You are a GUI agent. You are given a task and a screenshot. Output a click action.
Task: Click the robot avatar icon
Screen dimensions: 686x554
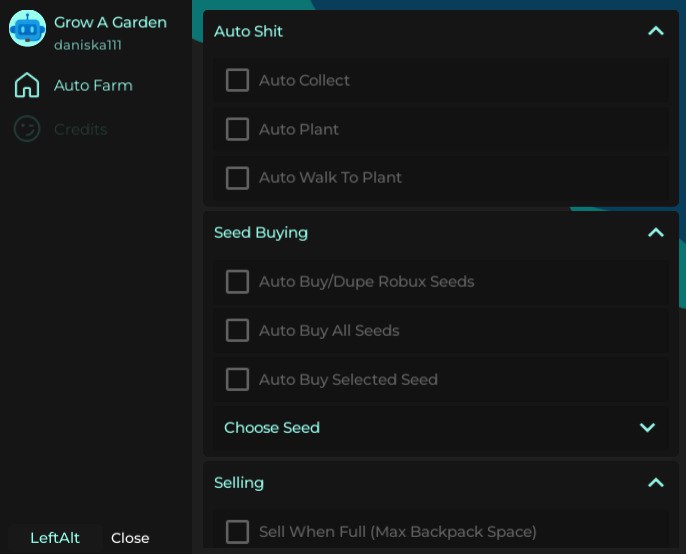(x=27, y=30)
